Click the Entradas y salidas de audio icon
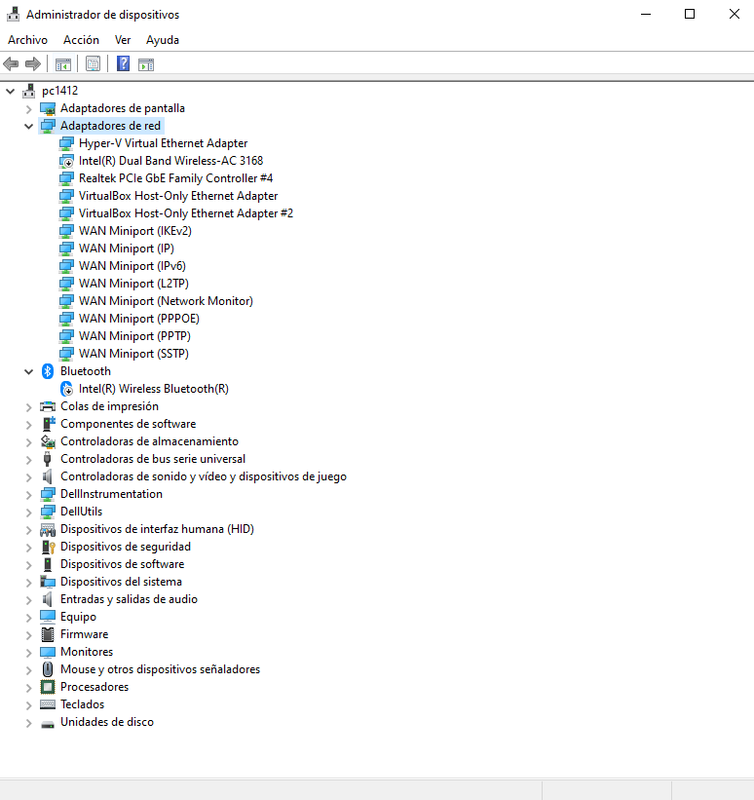The height and width of the screenshot is (800, 754). pyautogui.click(x=47, y=599)
